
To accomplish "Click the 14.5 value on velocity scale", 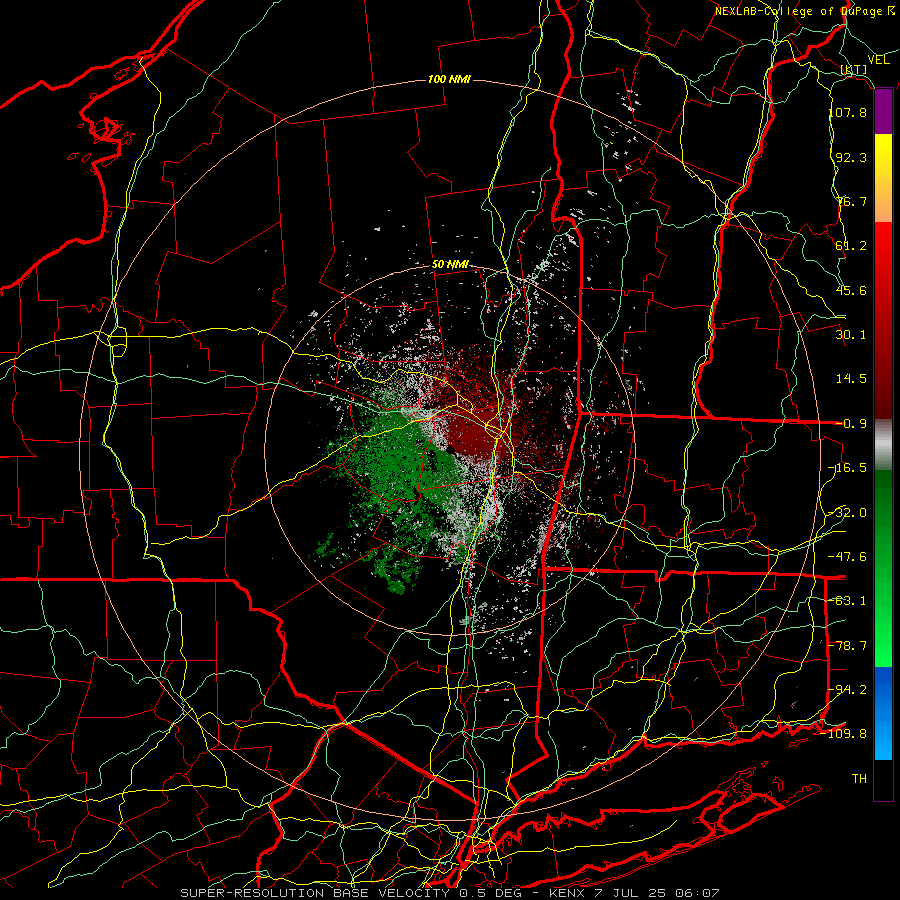I will click(851, 379).
